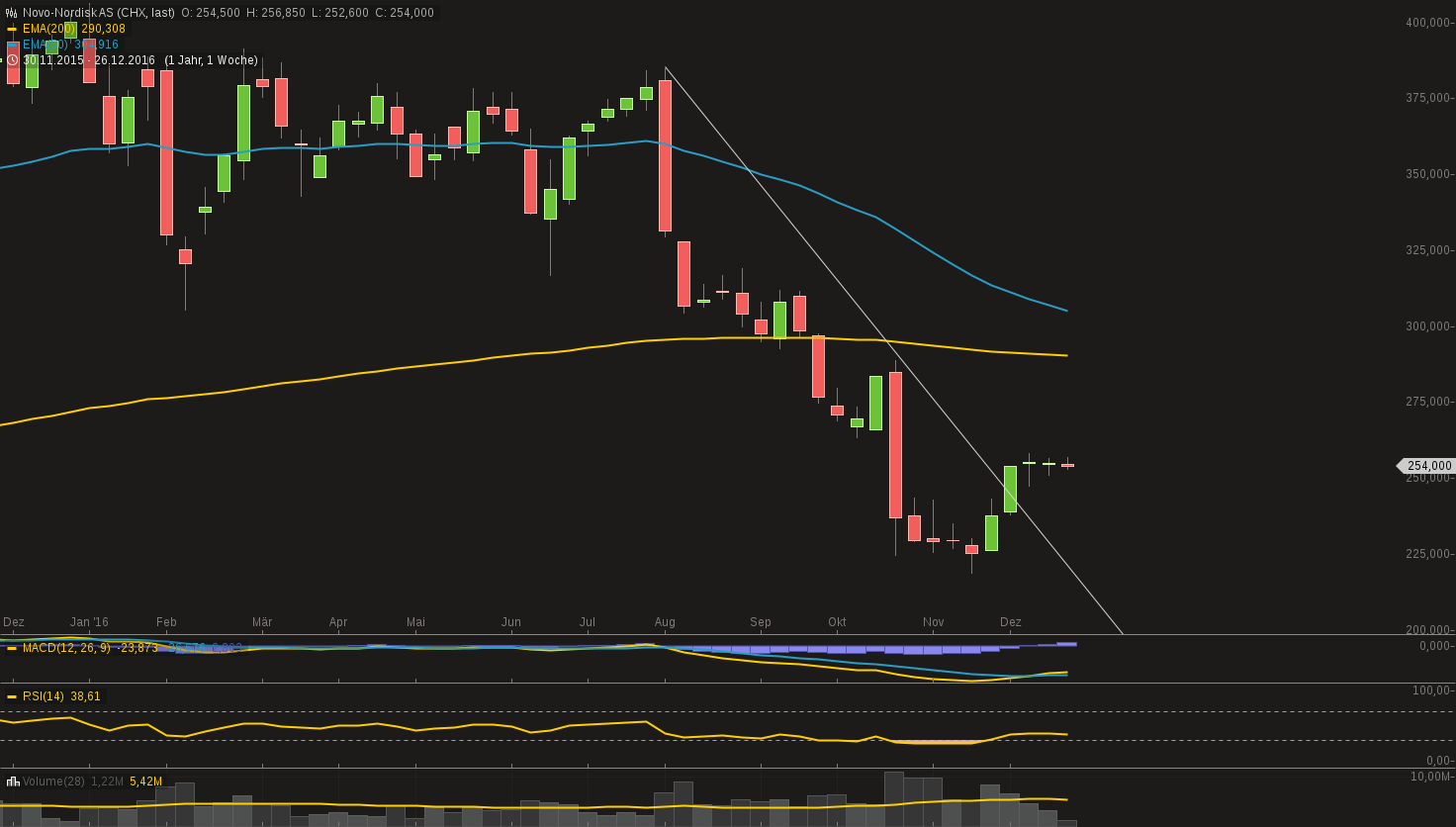
Task: Click the blue EMA(50) legend marker
Action: [12, 45]
